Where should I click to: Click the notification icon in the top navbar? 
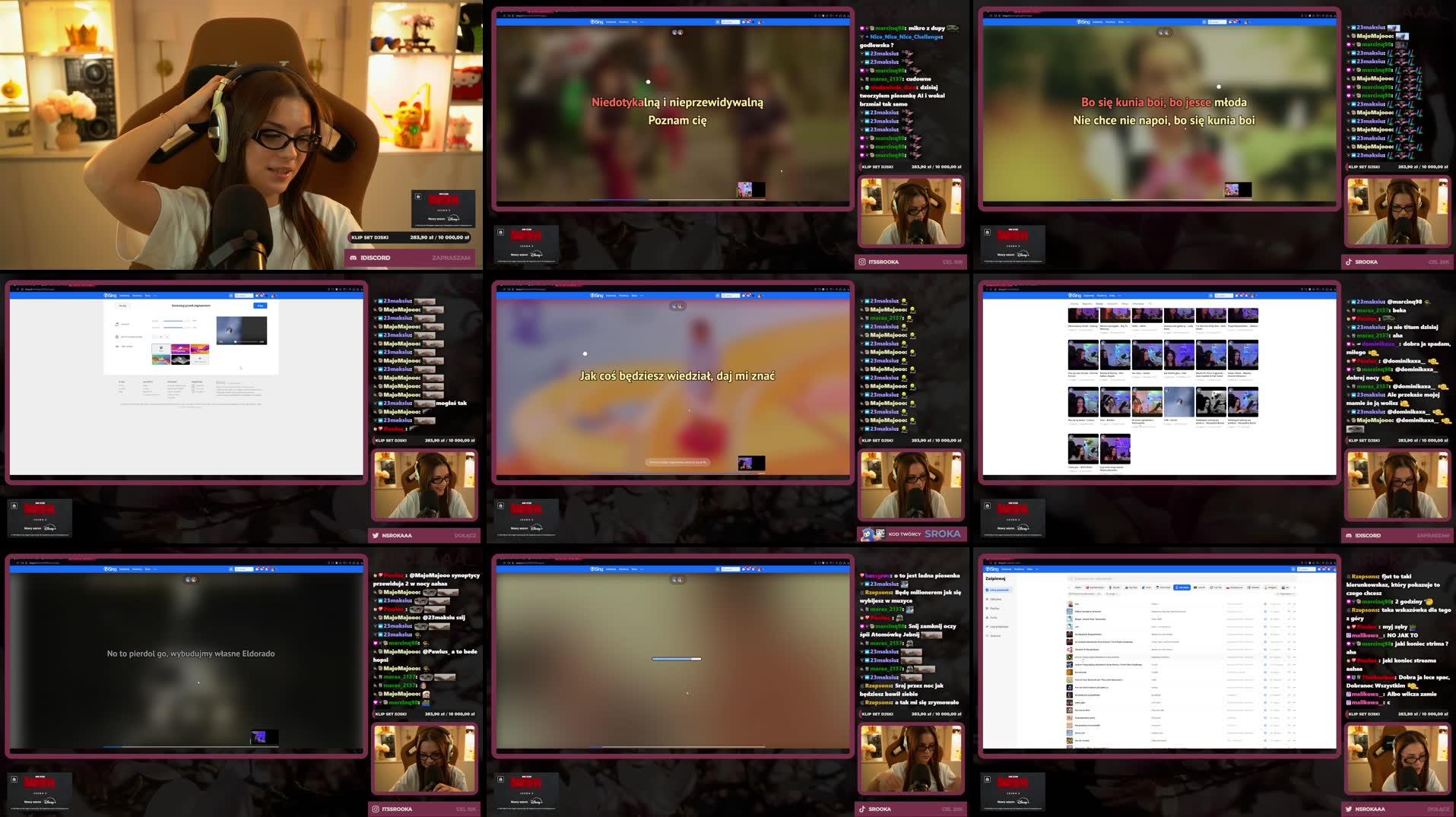[x=1324, y=569]
